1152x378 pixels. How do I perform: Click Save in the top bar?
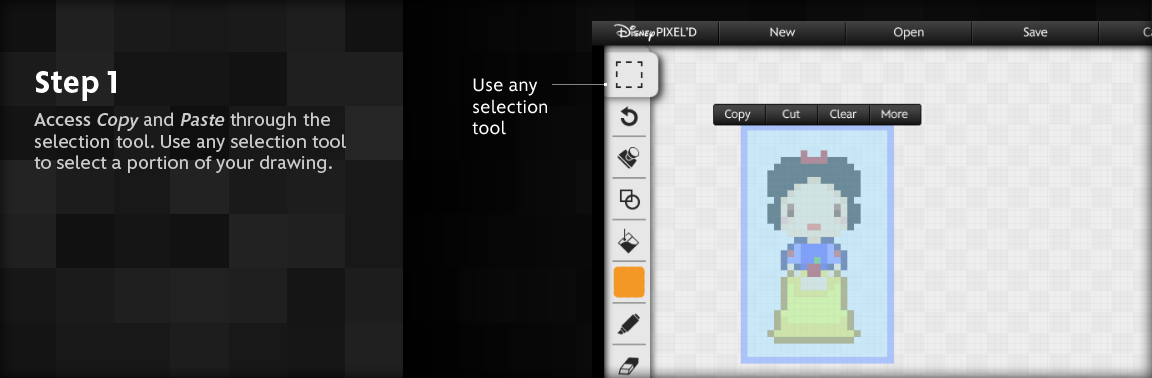[x=1035, y=32]
